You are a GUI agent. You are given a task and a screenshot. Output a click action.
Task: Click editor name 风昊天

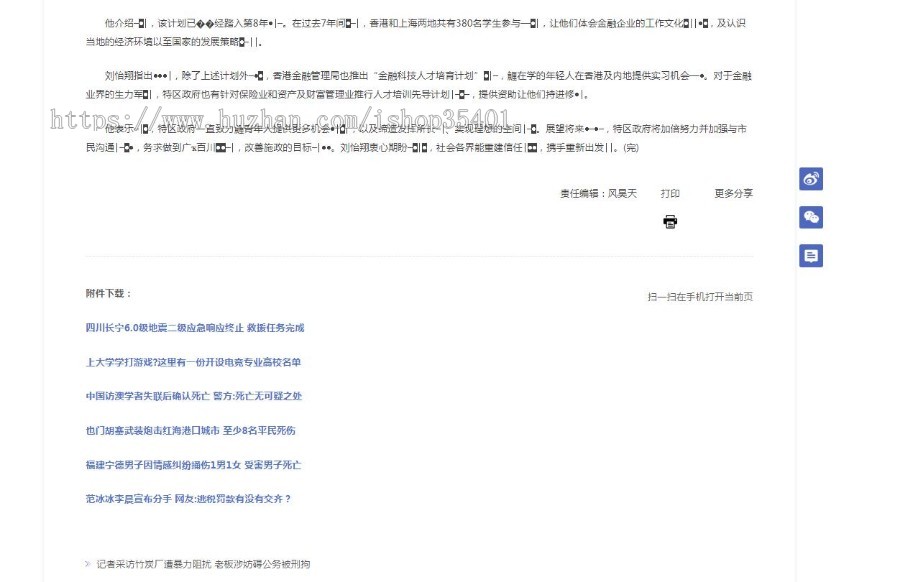[x=622, y=193]
